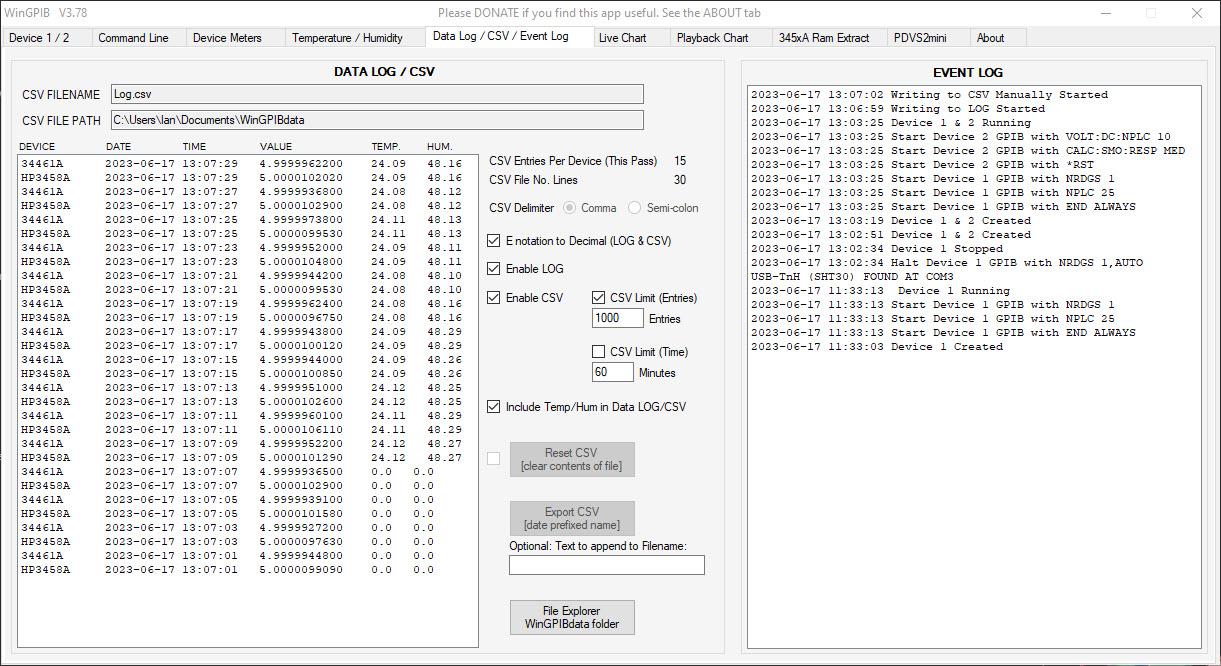Click the File Explorer WinGPIBdata folder button
Image resolution: width=1221 pixels, height=666 pixels.
(x=572, y=617)
